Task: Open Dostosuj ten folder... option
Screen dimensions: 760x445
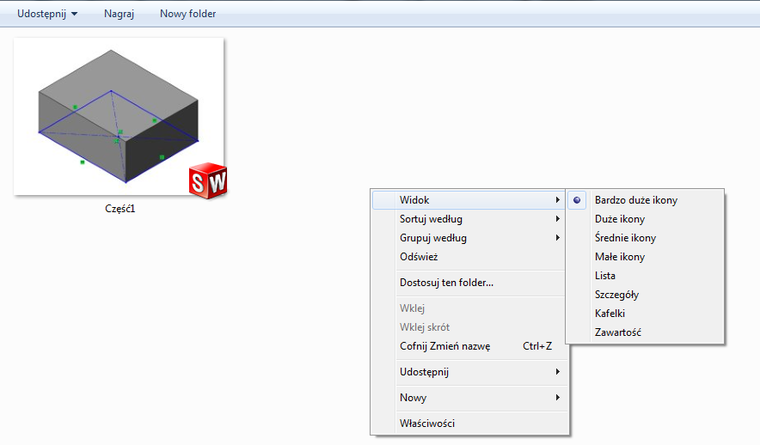Action: (468, 282)
